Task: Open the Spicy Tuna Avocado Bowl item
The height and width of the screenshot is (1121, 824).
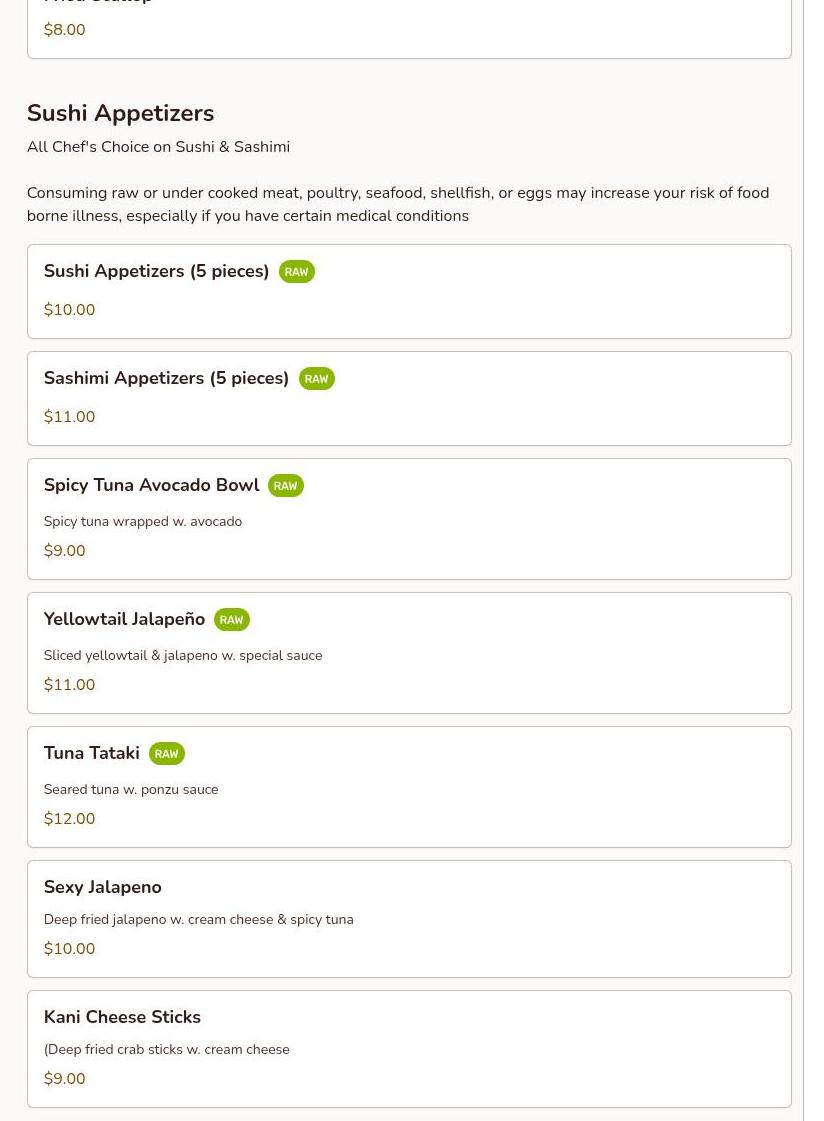Action: [151, 485]
